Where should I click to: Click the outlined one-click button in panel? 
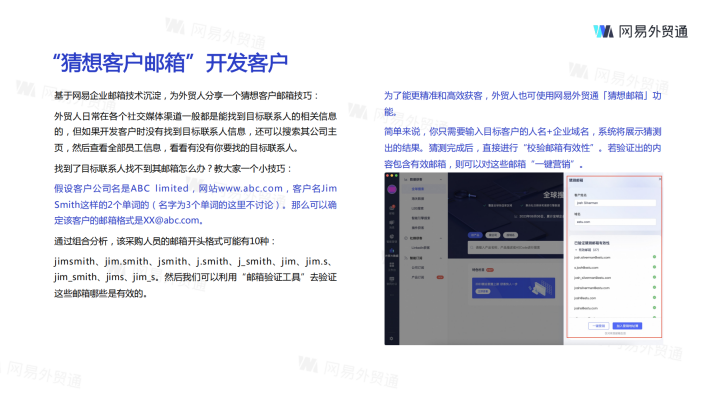(599, 326)
